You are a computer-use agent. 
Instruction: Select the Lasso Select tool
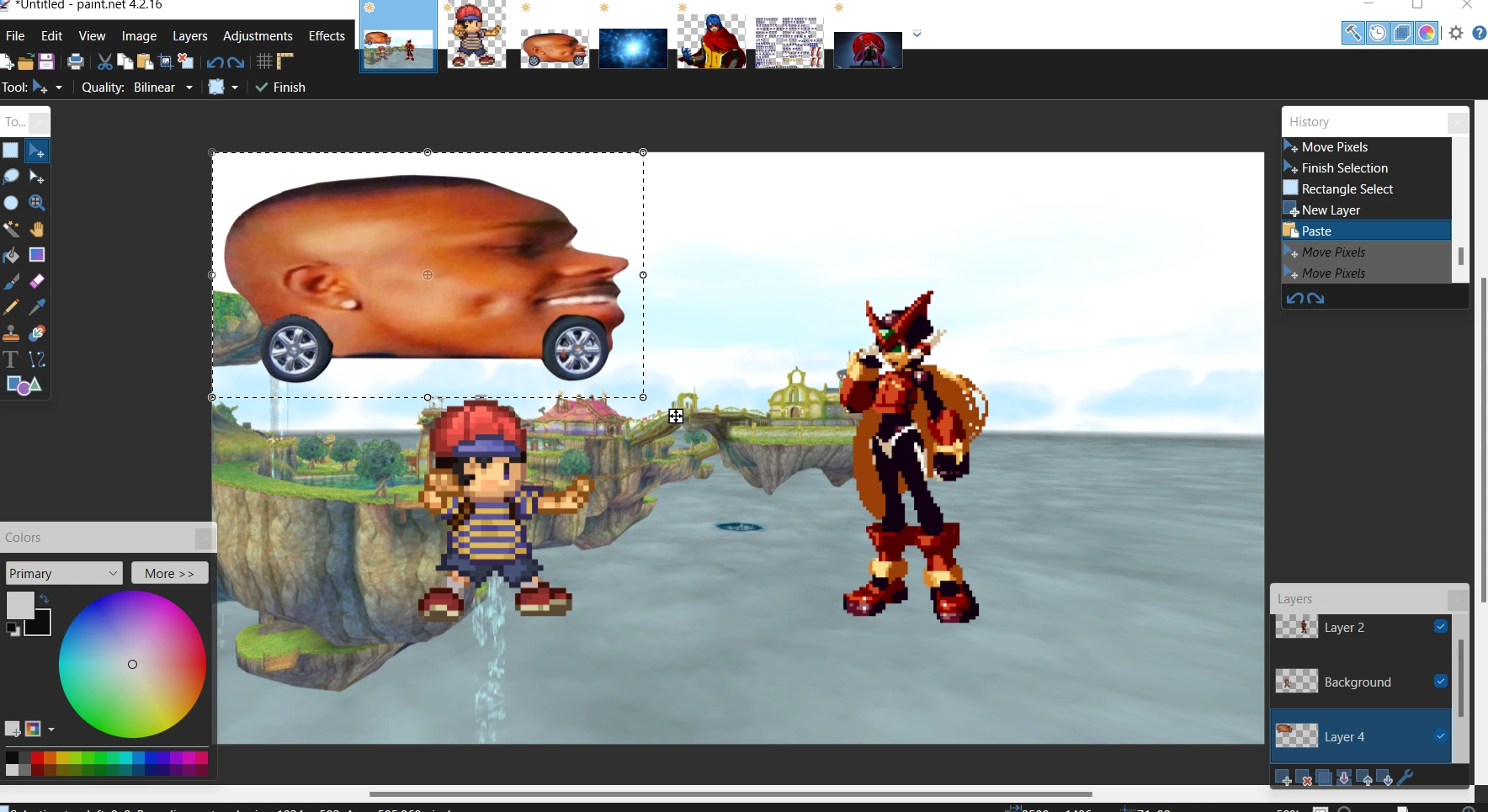[x=11, y=177]
